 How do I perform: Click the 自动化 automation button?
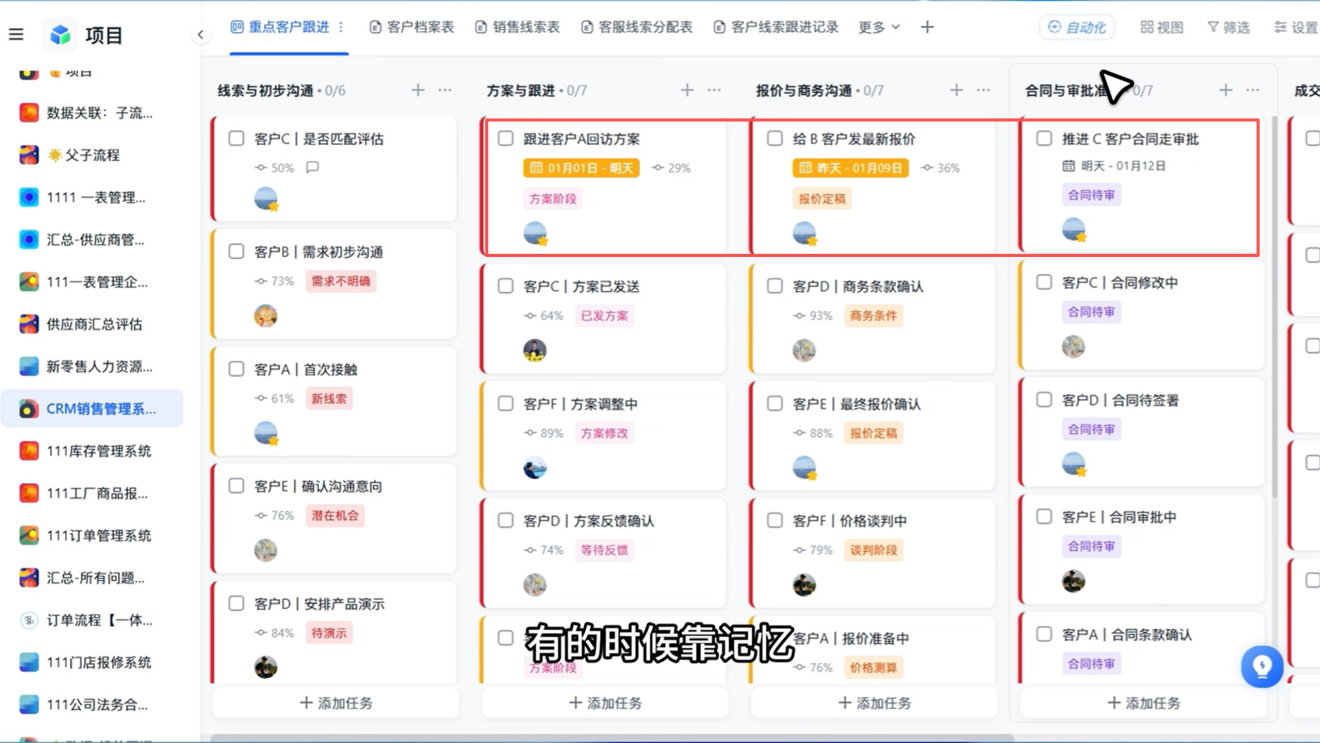coord(1077,28)
